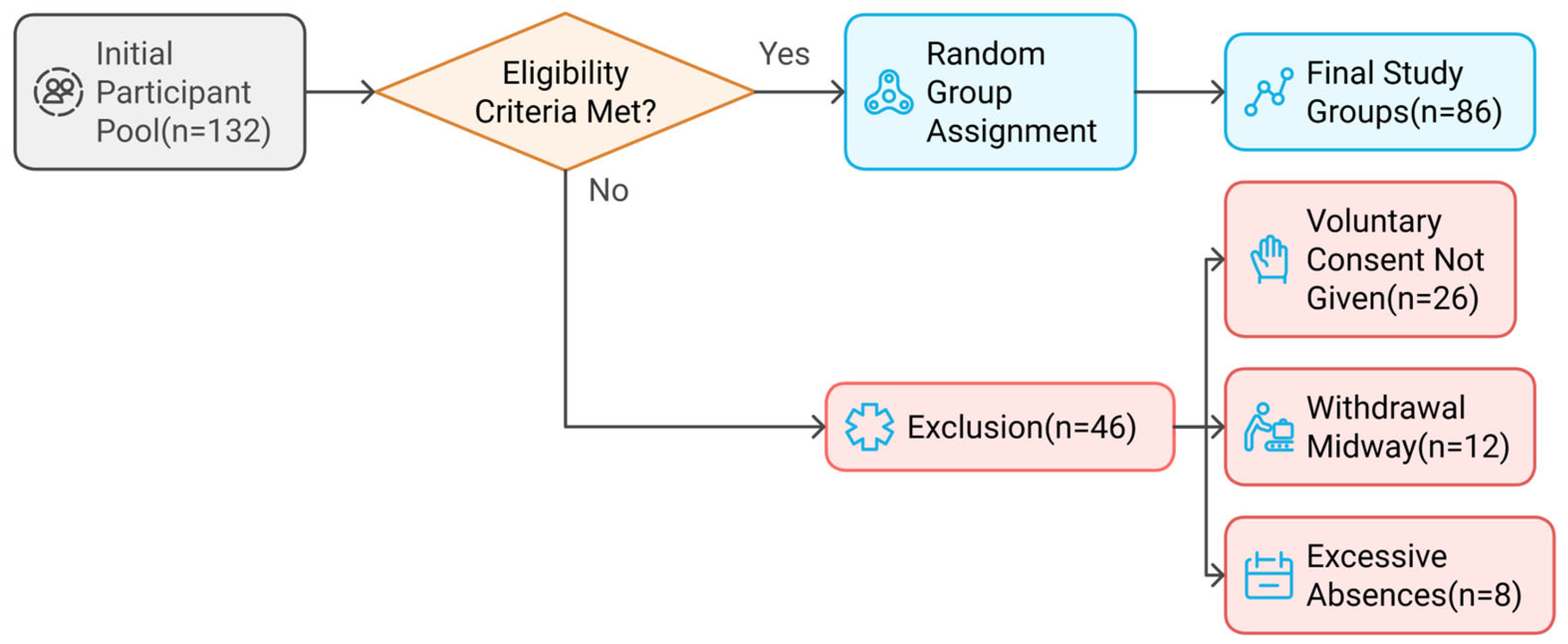Image resolution: width=1568 pixels, height=644 pixels.
Task: Click the person with luggage icon
Action: point(1269,427)
